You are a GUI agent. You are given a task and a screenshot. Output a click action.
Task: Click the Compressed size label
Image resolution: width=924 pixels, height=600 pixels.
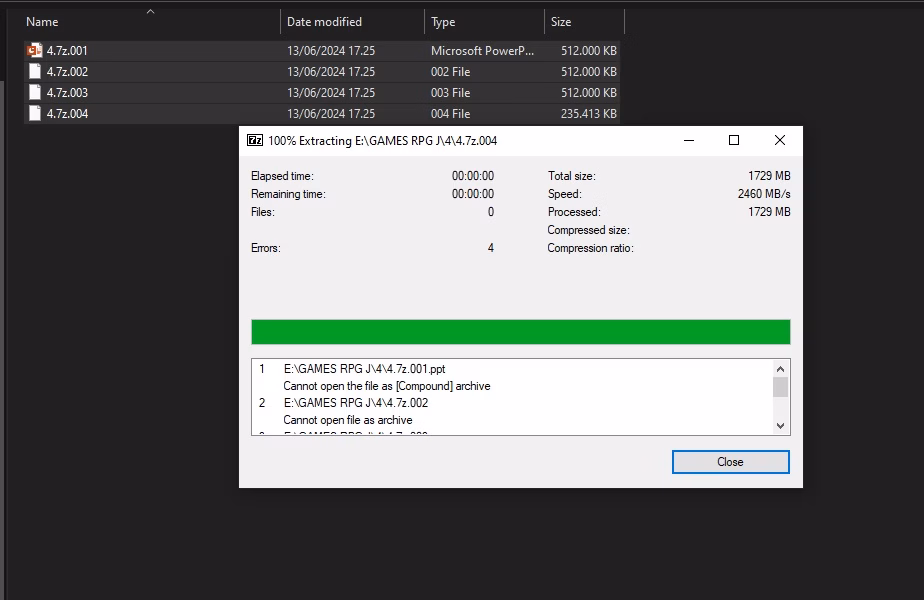(588, 230)
